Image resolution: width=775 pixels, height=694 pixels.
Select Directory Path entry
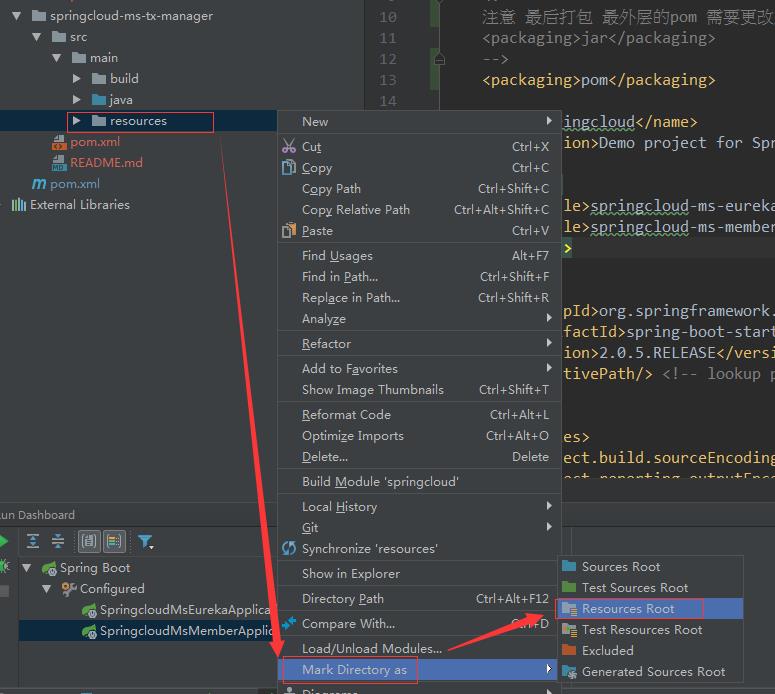(x=420, y=599)
